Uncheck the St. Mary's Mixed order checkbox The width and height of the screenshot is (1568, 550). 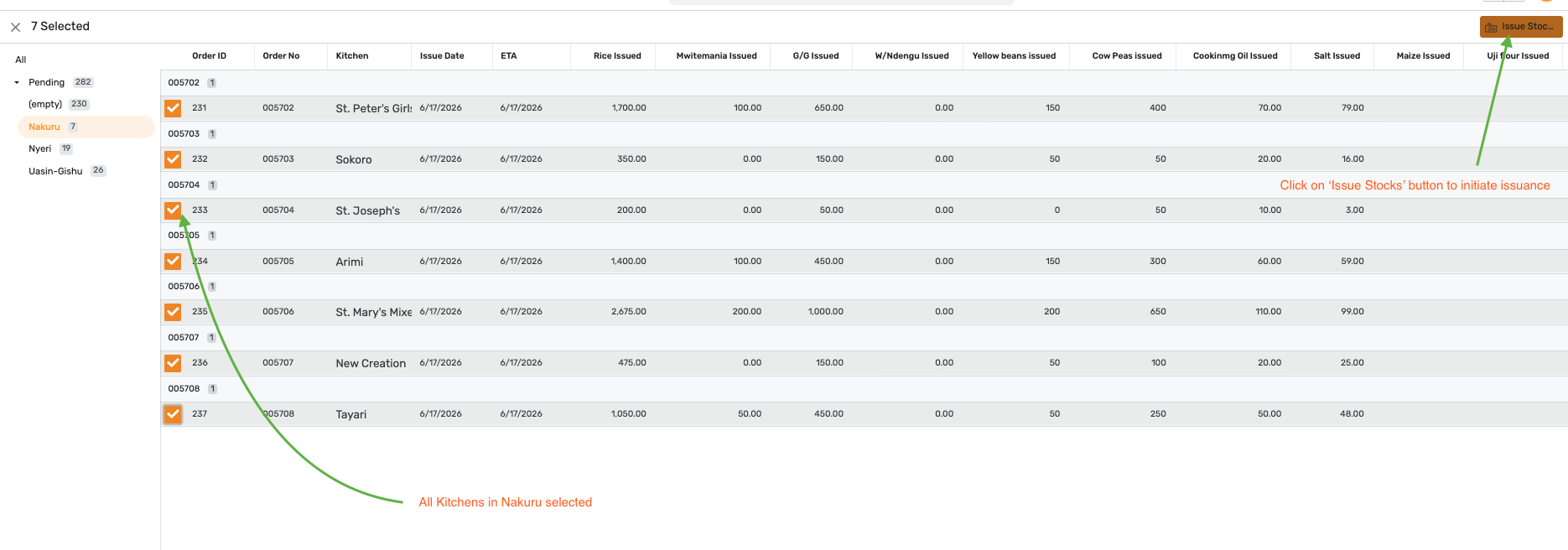tap(173, 312)
